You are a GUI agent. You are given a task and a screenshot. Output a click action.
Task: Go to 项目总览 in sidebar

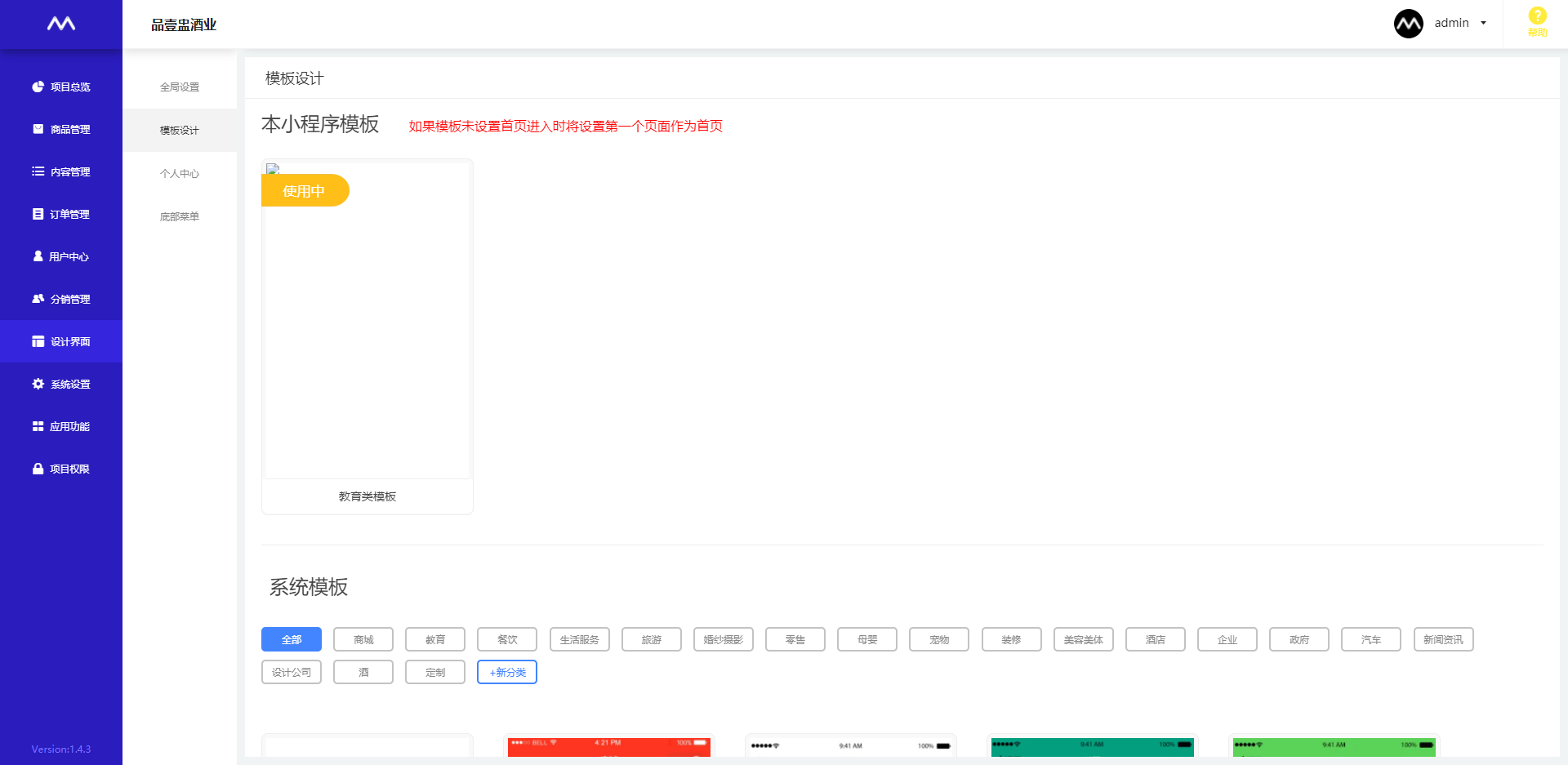(61, 87)
